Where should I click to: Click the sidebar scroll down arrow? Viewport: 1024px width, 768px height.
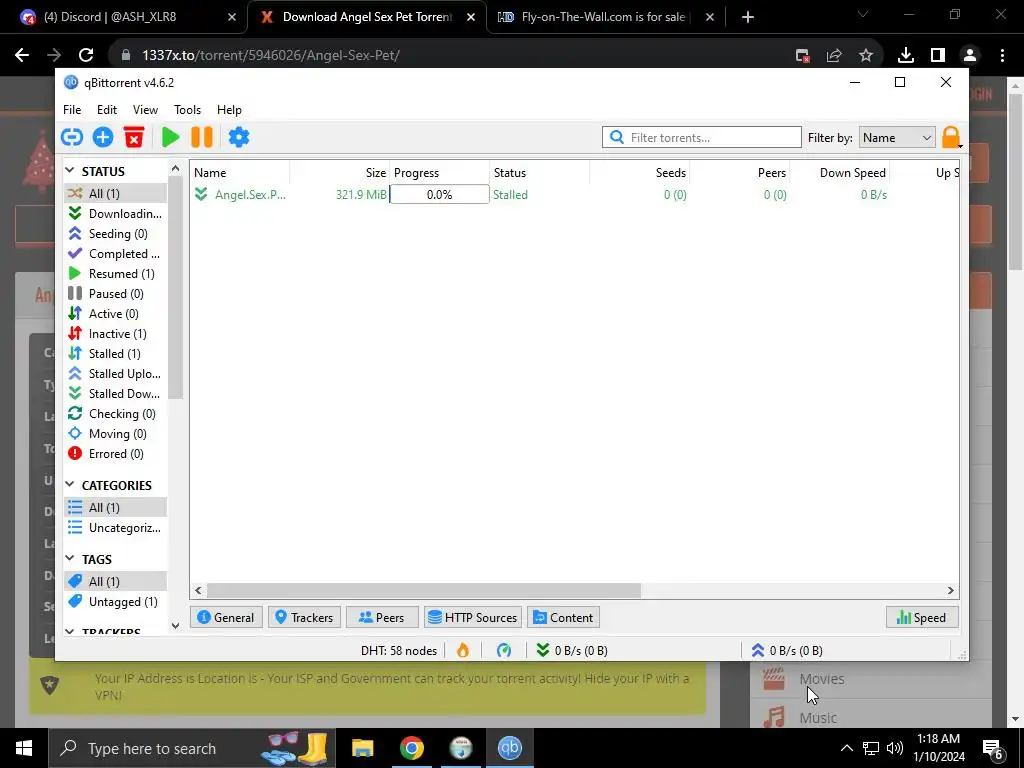175,626
